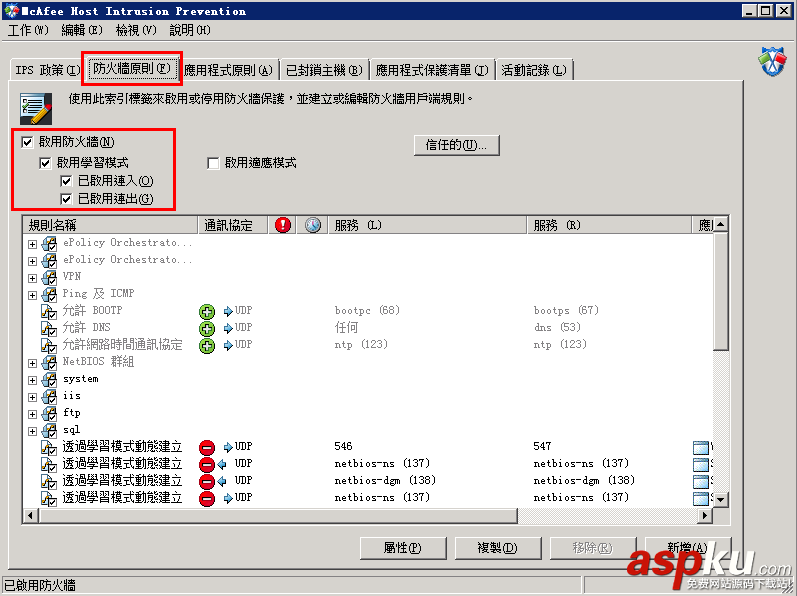The image size is (797, 596).
Task: Click the rule group icon for NetBIOS 群組
Action: point(49,362)
